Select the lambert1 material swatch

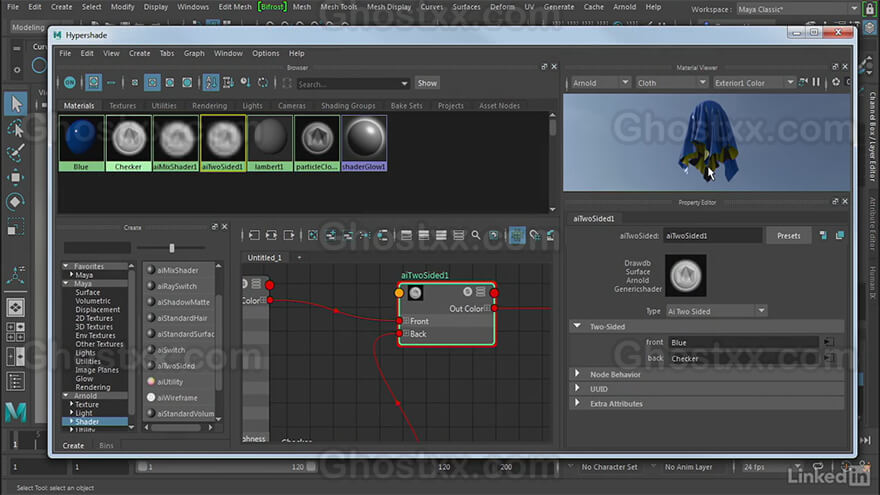coord(269,143)
